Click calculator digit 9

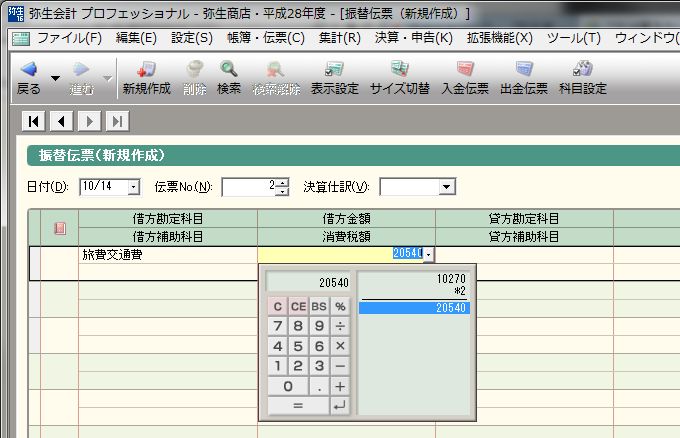319,326
